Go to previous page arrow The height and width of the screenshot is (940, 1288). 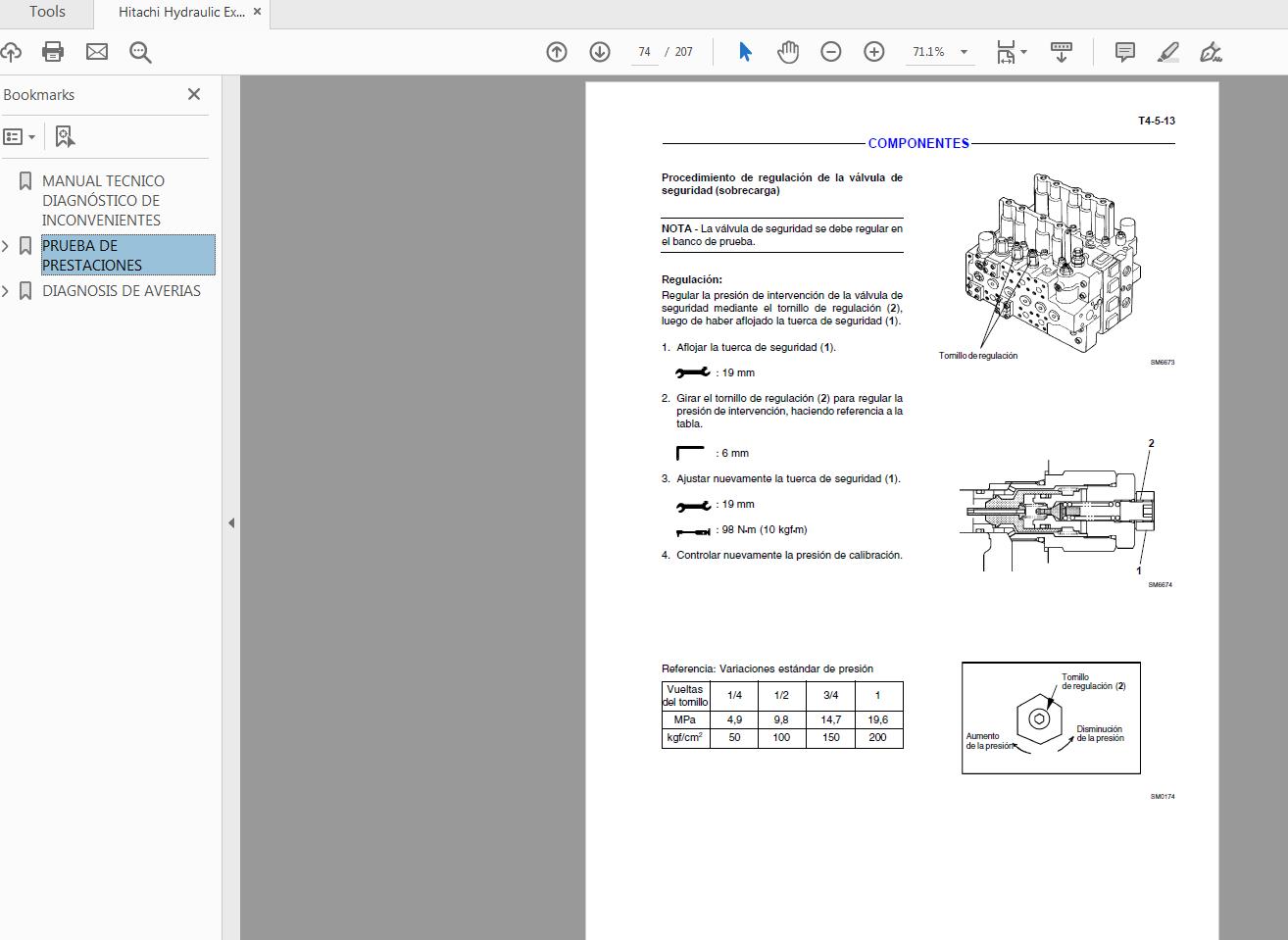(557, 52)
